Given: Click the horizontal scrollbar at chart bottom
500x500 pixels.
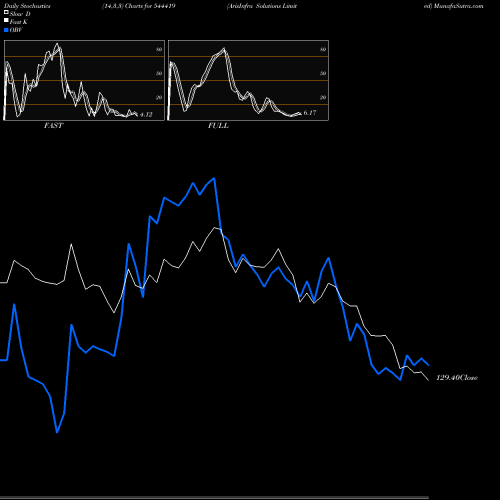Looking at the screenshot, I should 214,498.
